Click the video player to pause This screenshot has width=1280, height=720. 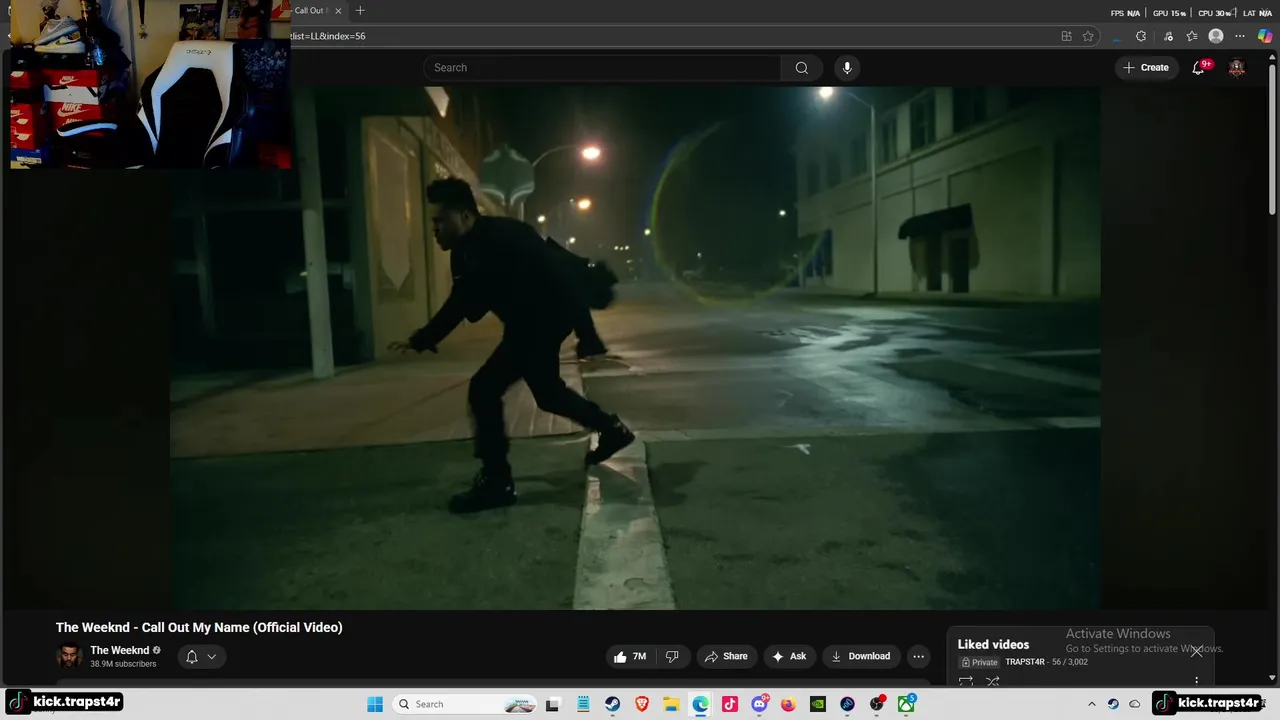[x=635, y=348]
